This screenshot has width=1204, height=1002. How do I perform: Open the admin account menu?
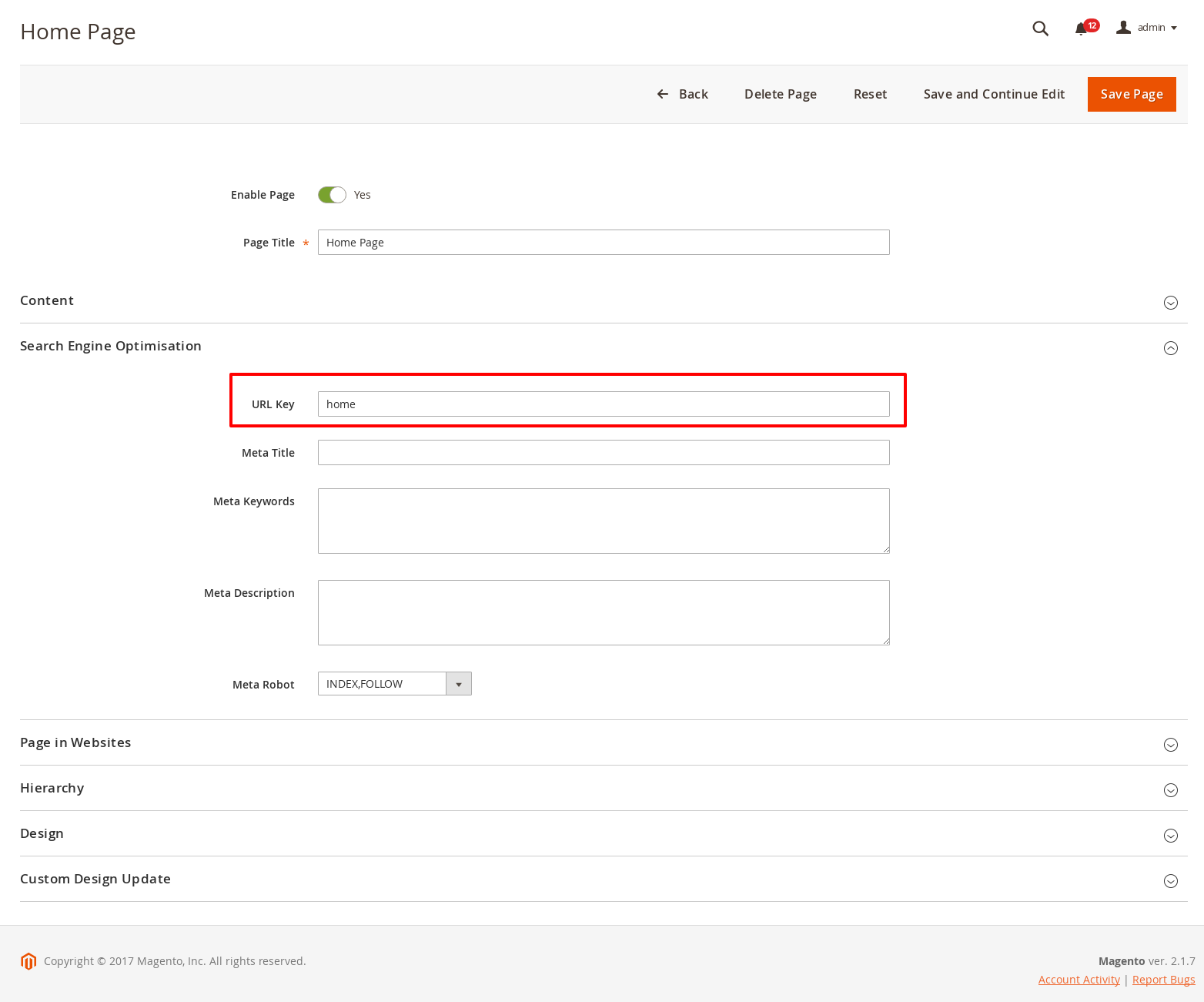click(1147, 28)
